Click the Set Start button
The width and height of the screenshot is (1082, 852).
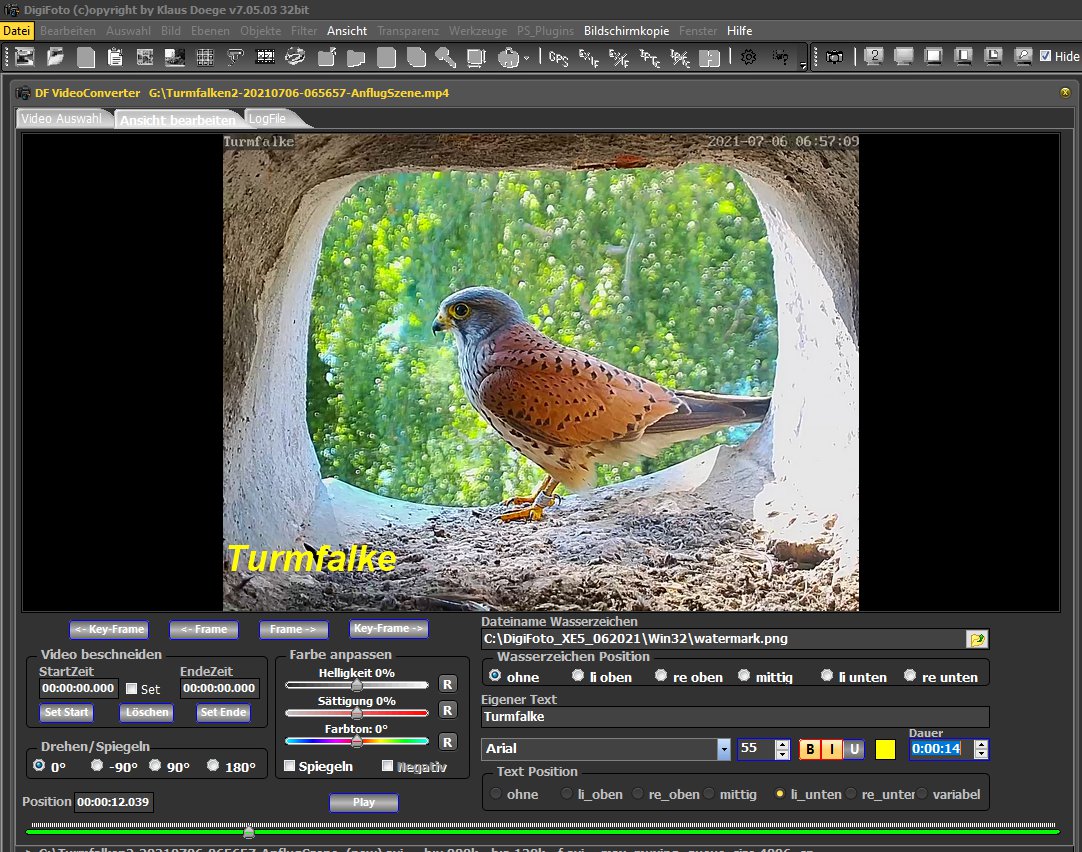pos(66,713)
